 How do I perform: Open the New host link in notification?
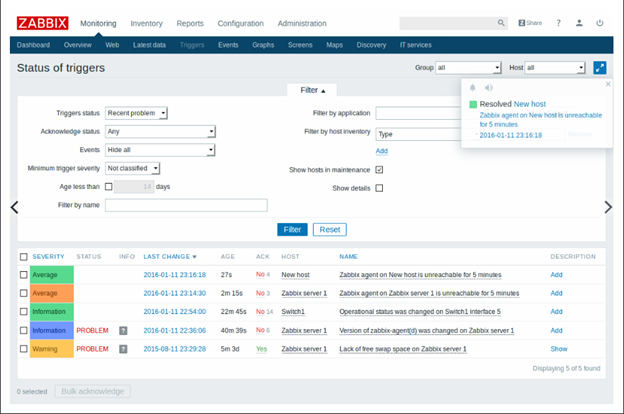(x=530, y=104)
